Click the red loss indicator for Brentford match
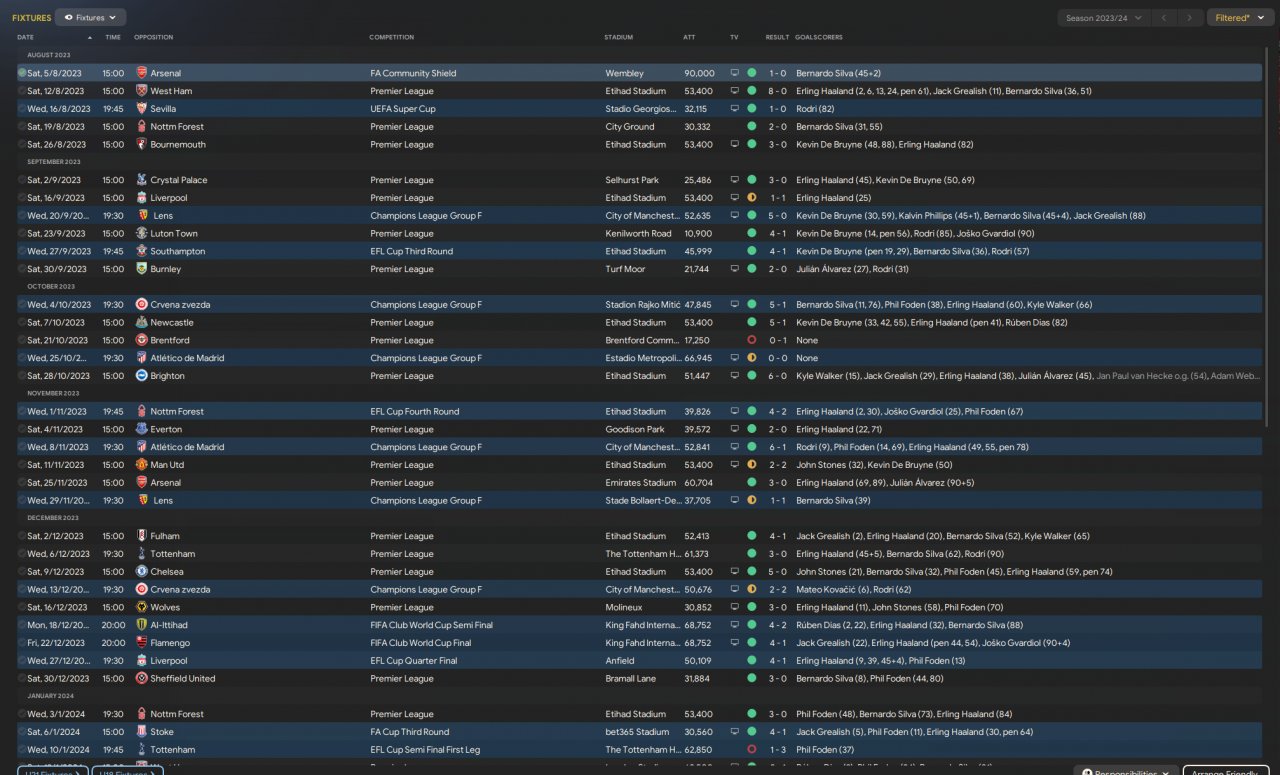Viewport: 1280px width, 775px height. [x=751, y=340]
